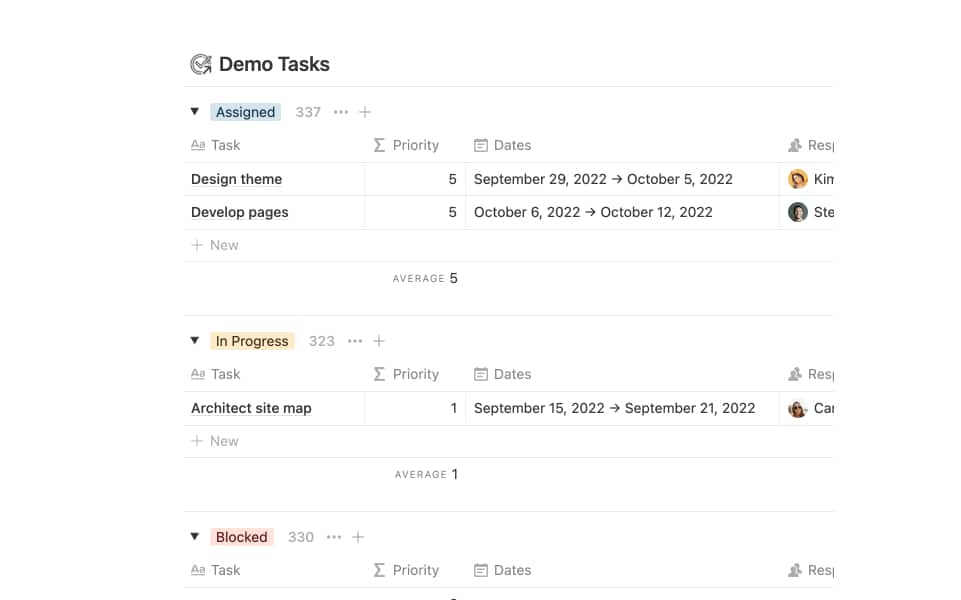Click the plus icon beside In Progress
961x600 pixels.
click(379, 341)
